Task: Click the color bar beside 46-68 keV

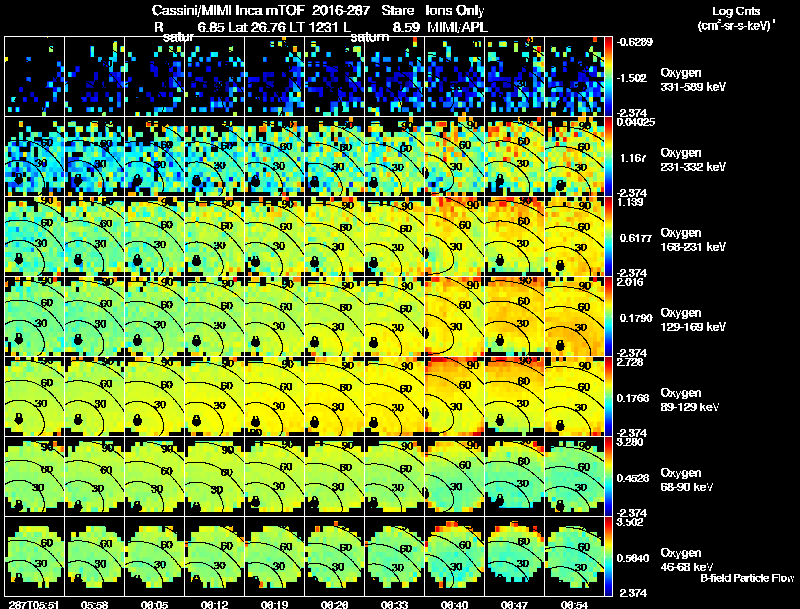Action: (x=608, y=556)
